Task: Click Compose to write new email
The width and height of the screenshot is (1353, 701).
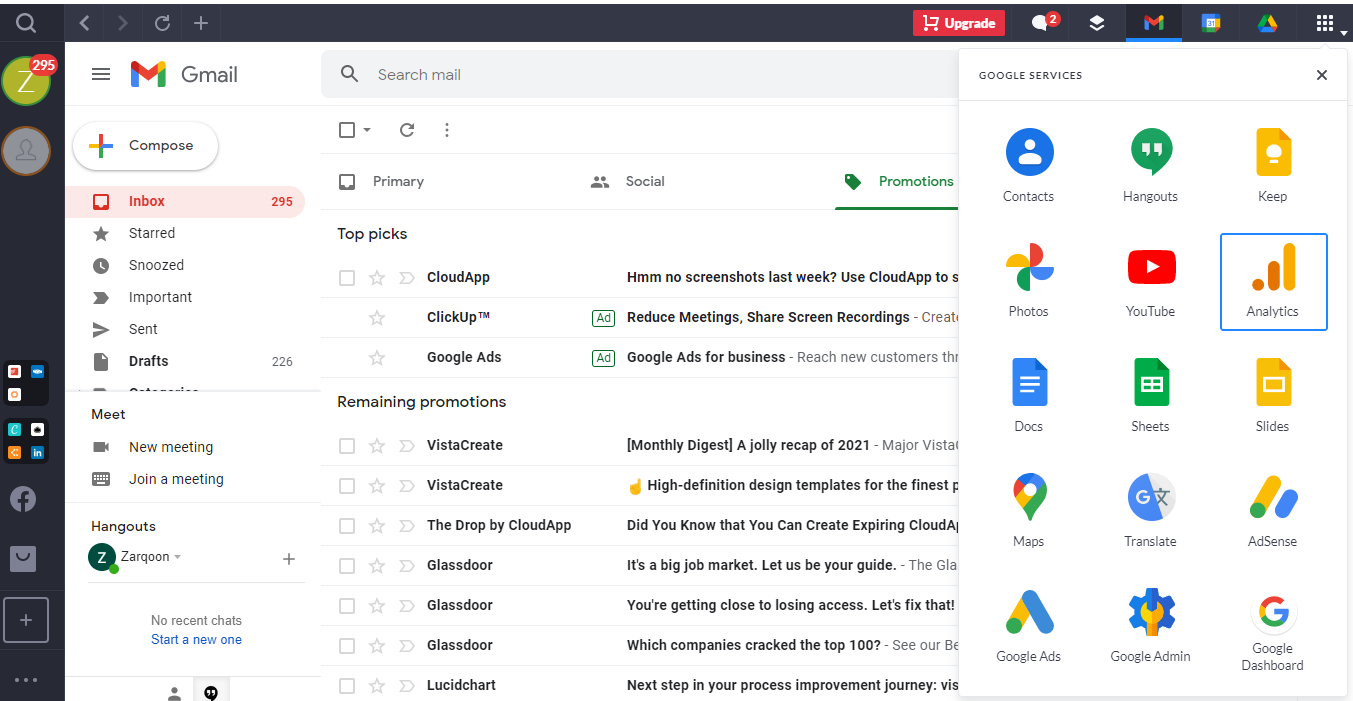Action: (x=146, y=146)
